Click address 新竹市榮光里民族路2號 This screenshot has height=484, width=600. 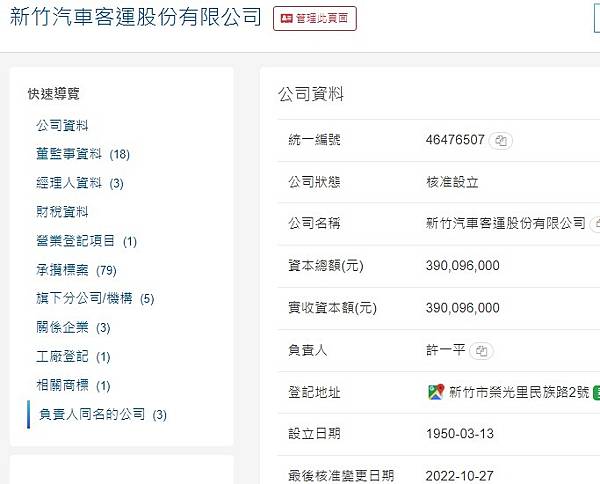[519, 392]
